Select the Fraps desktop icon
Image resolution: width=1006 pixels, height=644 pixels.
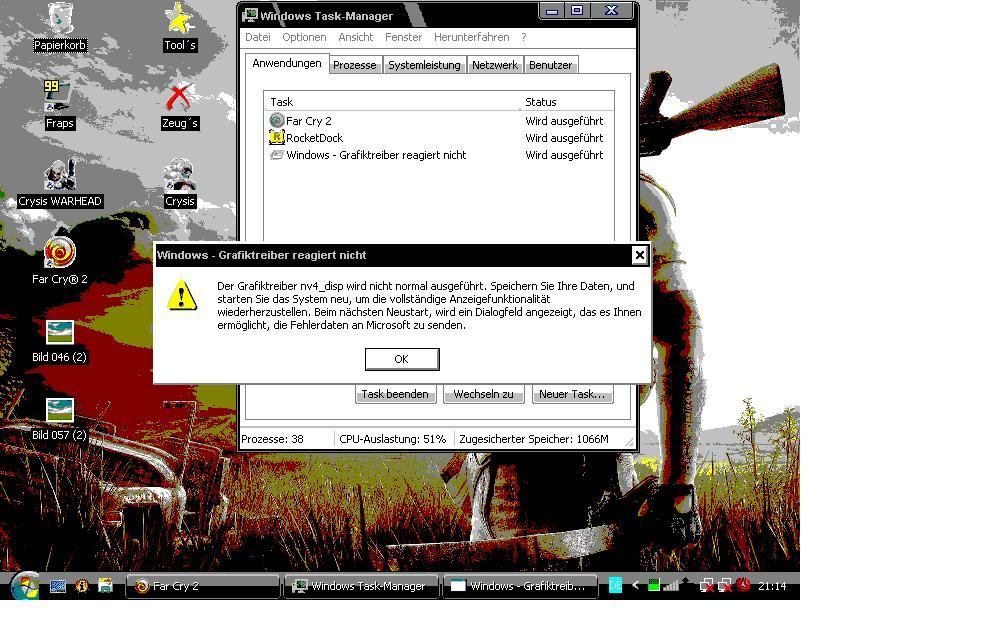(59, 105)
